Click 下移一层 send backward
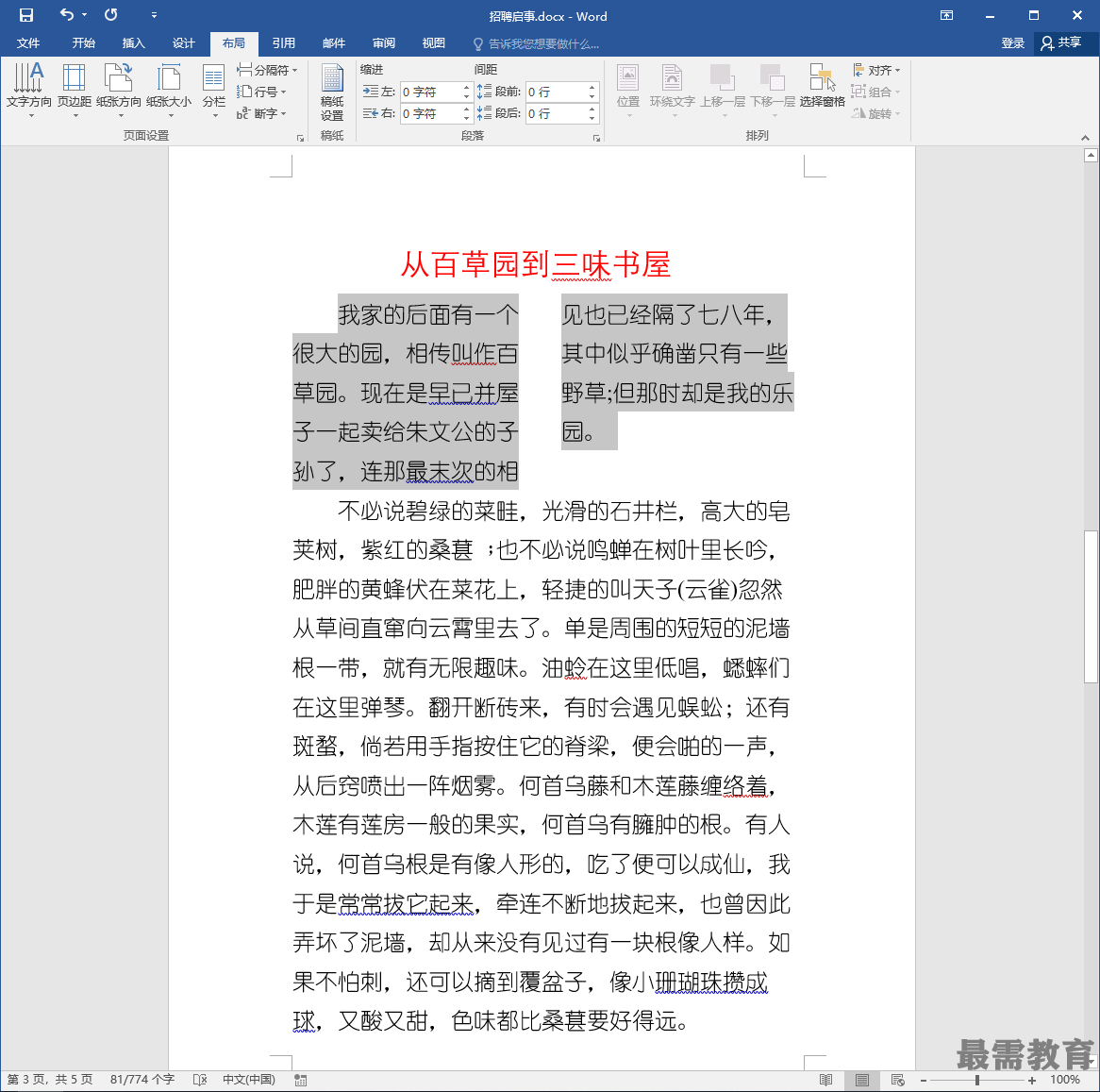This screenshot has width=1100, height=1092. pyautogui.click(x=773, y=89)
